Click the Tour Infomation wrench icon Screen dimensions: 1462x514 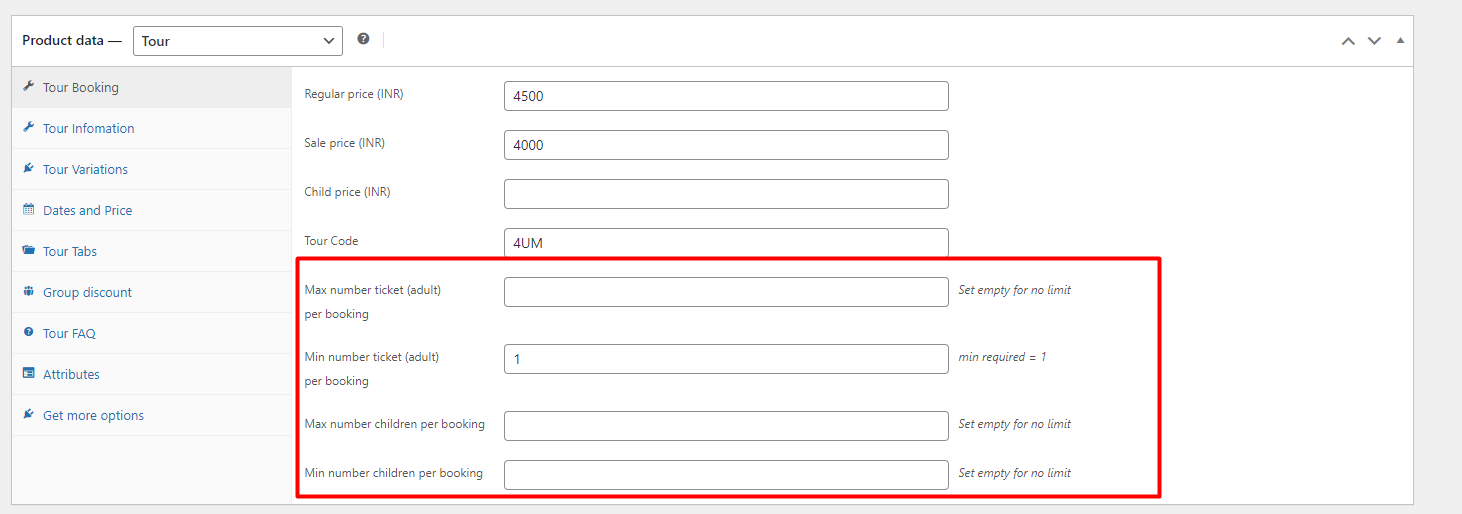(x=28, y=127)
